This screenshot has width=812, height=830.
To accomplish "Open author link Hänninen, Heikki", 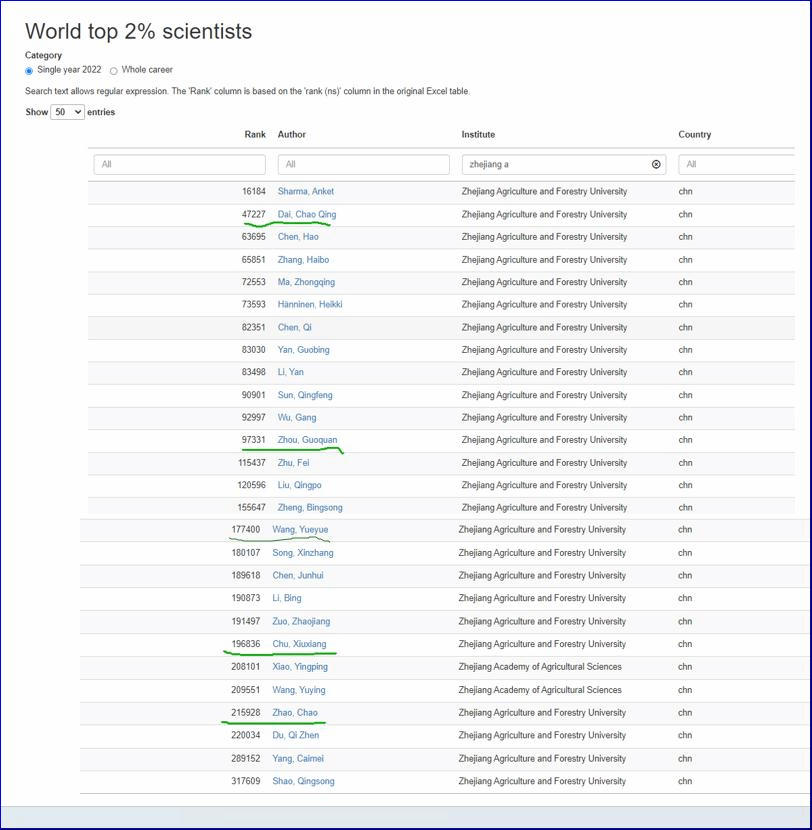I will pyautogui.click(x=310, y=304).
